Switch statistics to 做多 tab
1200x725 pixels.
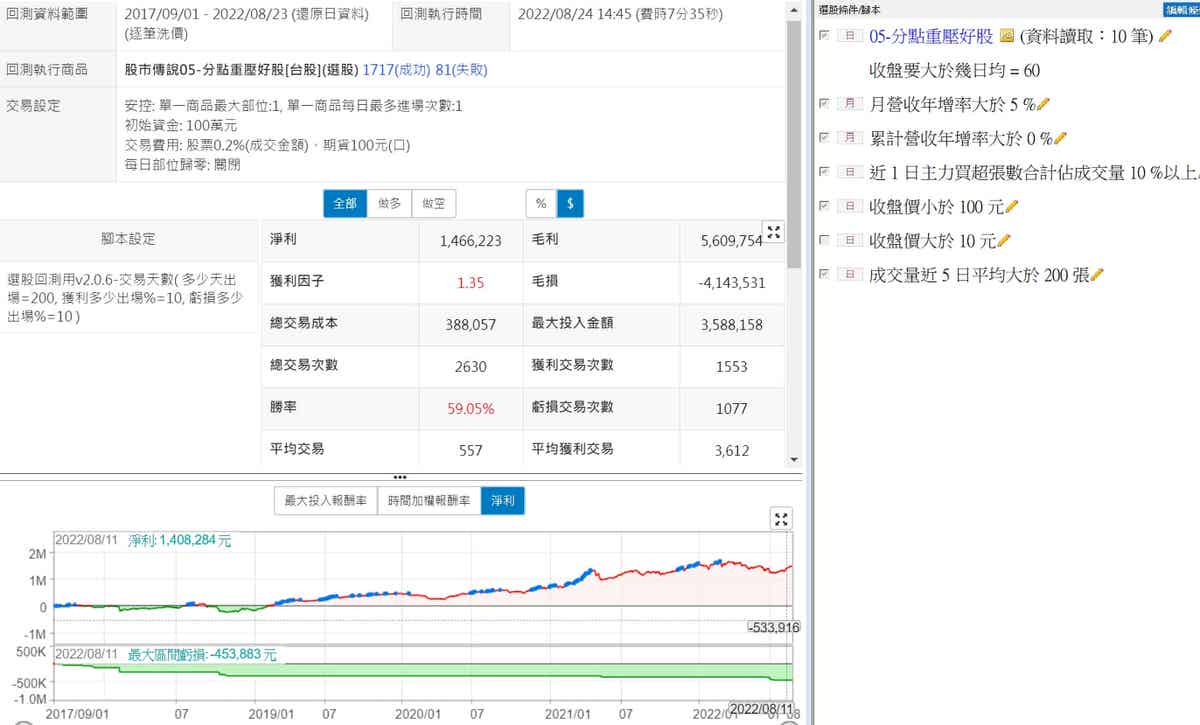click(390, 203)
